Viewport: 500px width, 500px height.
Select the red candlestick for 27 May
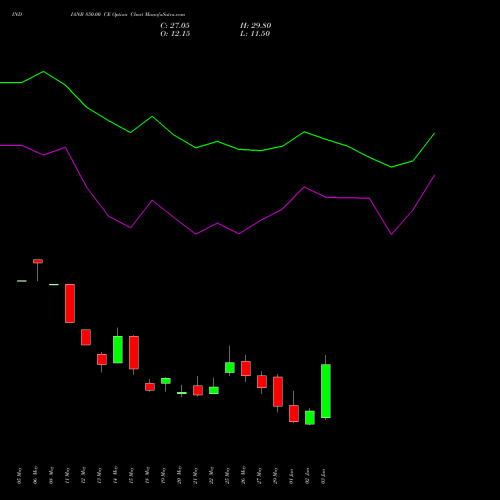coord(262,382)
